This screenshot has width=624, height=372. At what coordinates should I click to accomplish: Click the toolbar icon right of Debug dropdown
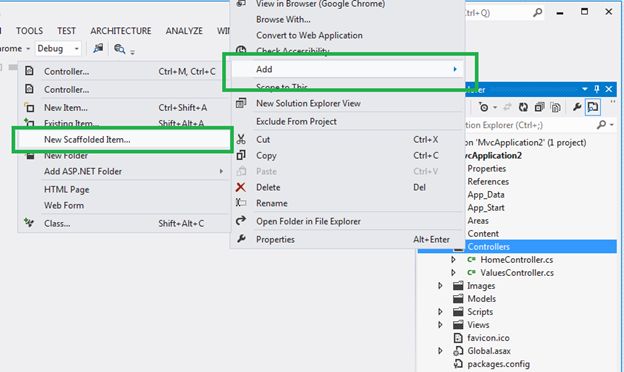point(98,49)
